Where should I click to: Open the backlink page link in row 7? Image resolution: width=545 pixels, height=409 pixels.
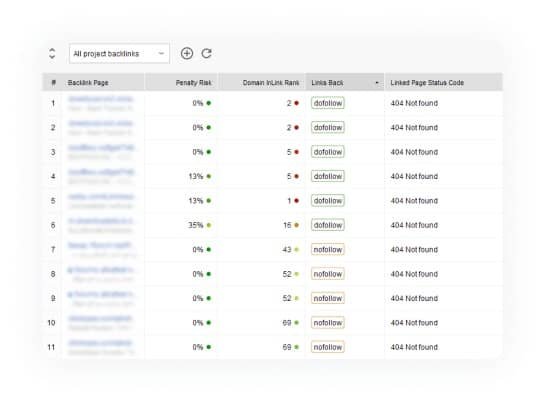pyautogui.click(x=100, y=245)
